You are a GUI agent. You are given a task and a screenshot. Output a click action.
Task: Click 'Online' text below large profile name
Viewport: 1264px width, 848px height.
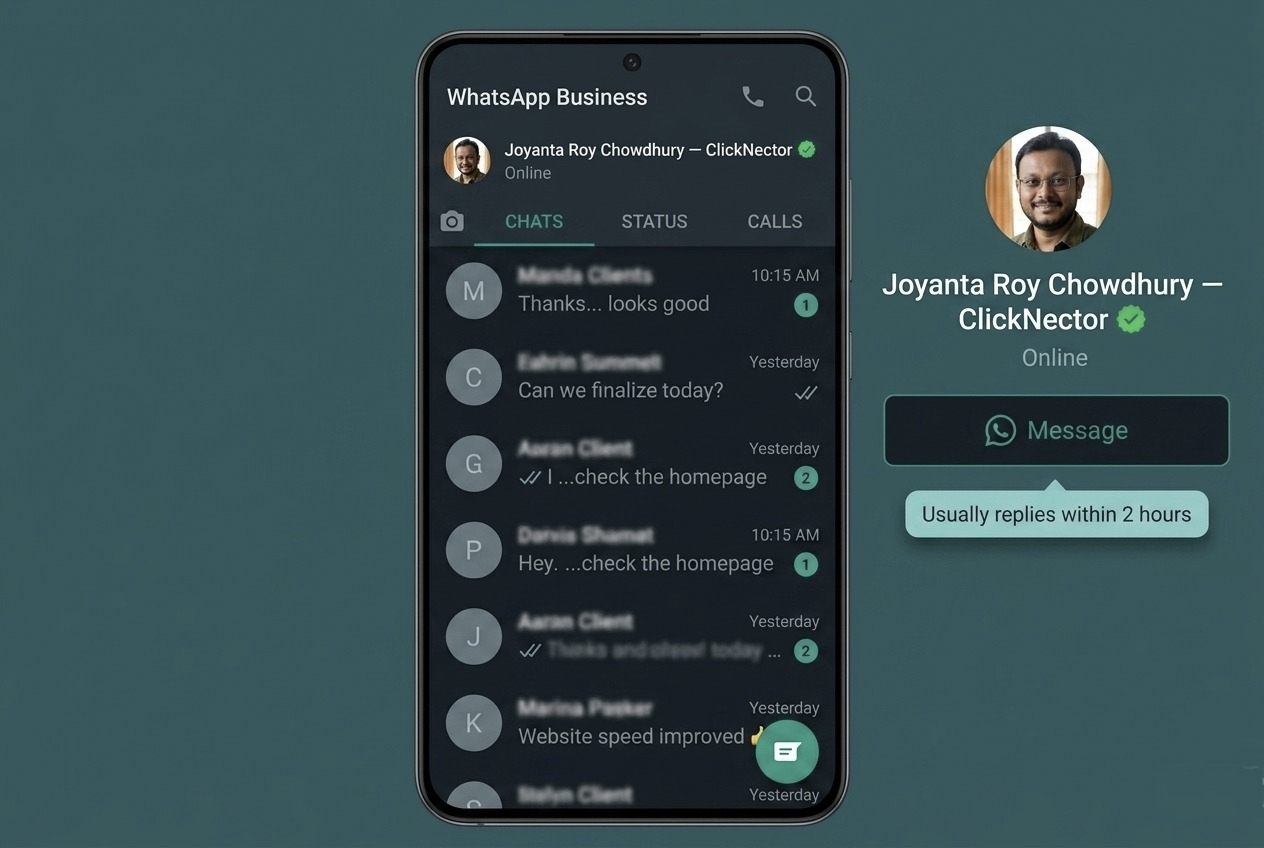[x=1055, y=358]
